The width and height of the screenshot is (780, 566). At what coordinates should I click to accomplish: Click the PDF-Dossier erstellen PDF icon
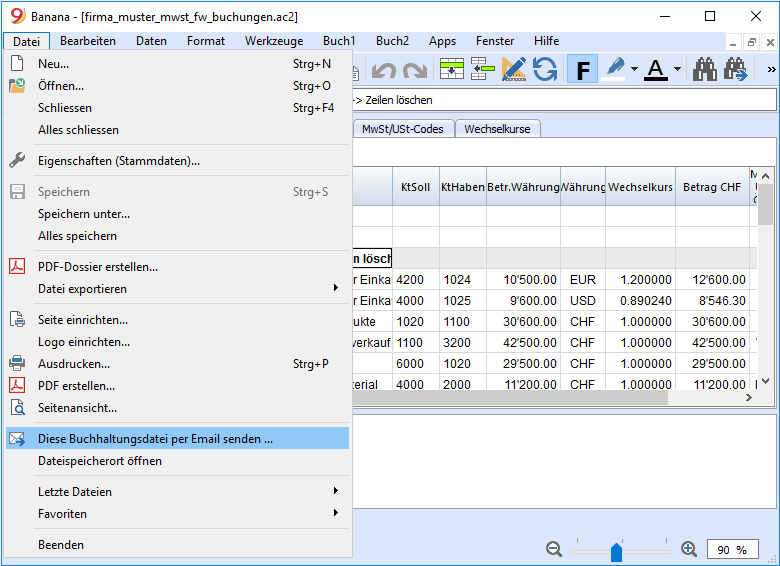(17, 266)
